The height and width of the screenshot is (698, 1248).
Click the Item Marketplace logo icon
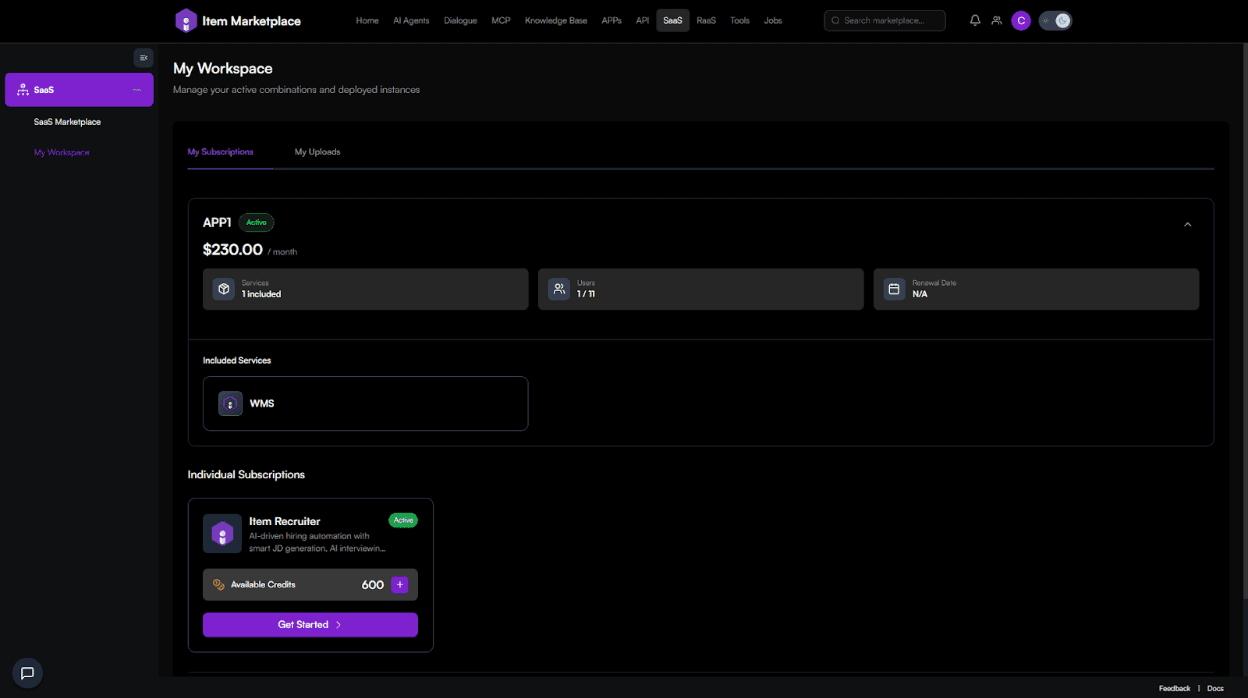(186, 20)
